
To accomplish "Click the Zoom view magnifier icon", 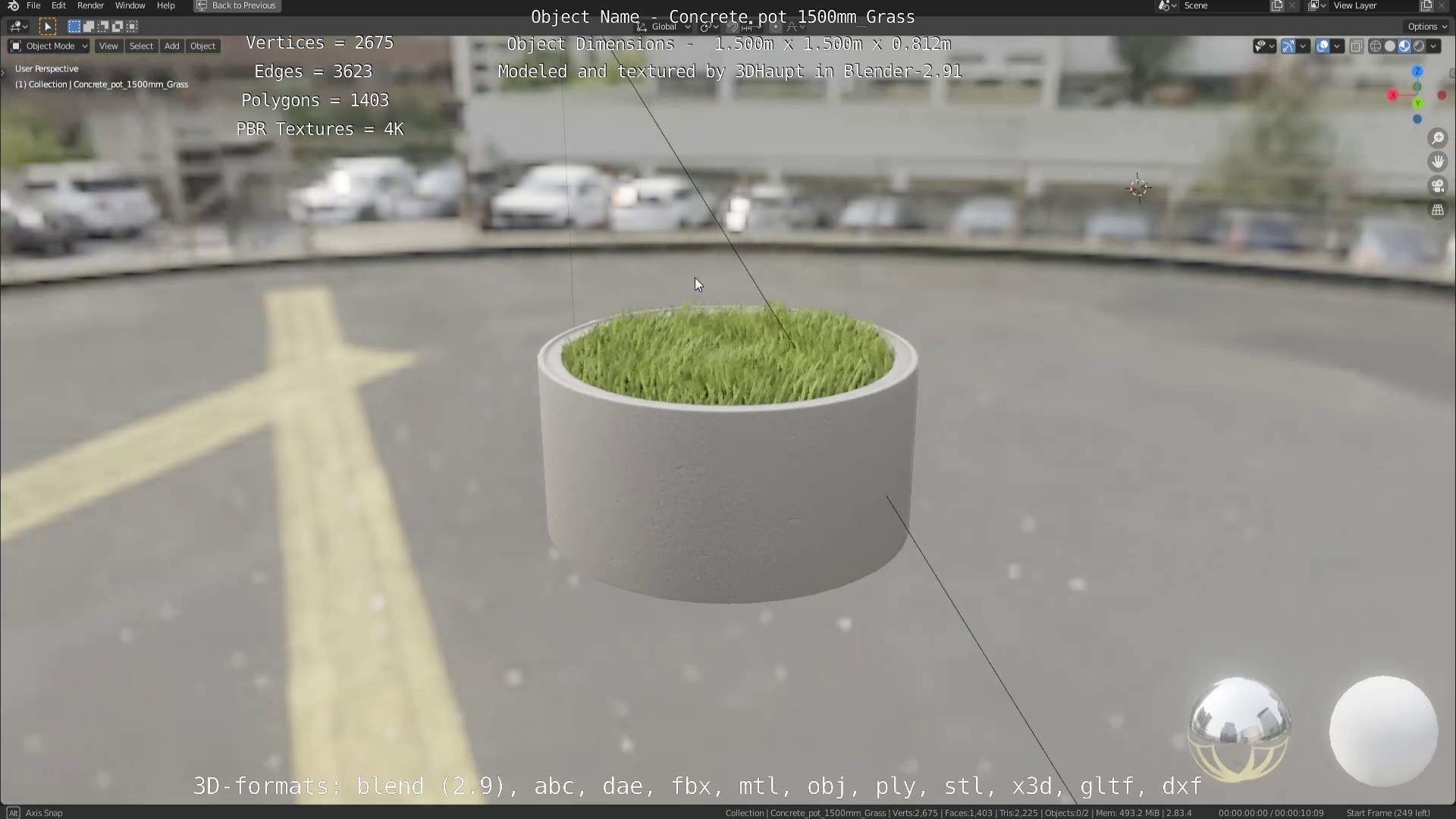I will [1437, 138].
